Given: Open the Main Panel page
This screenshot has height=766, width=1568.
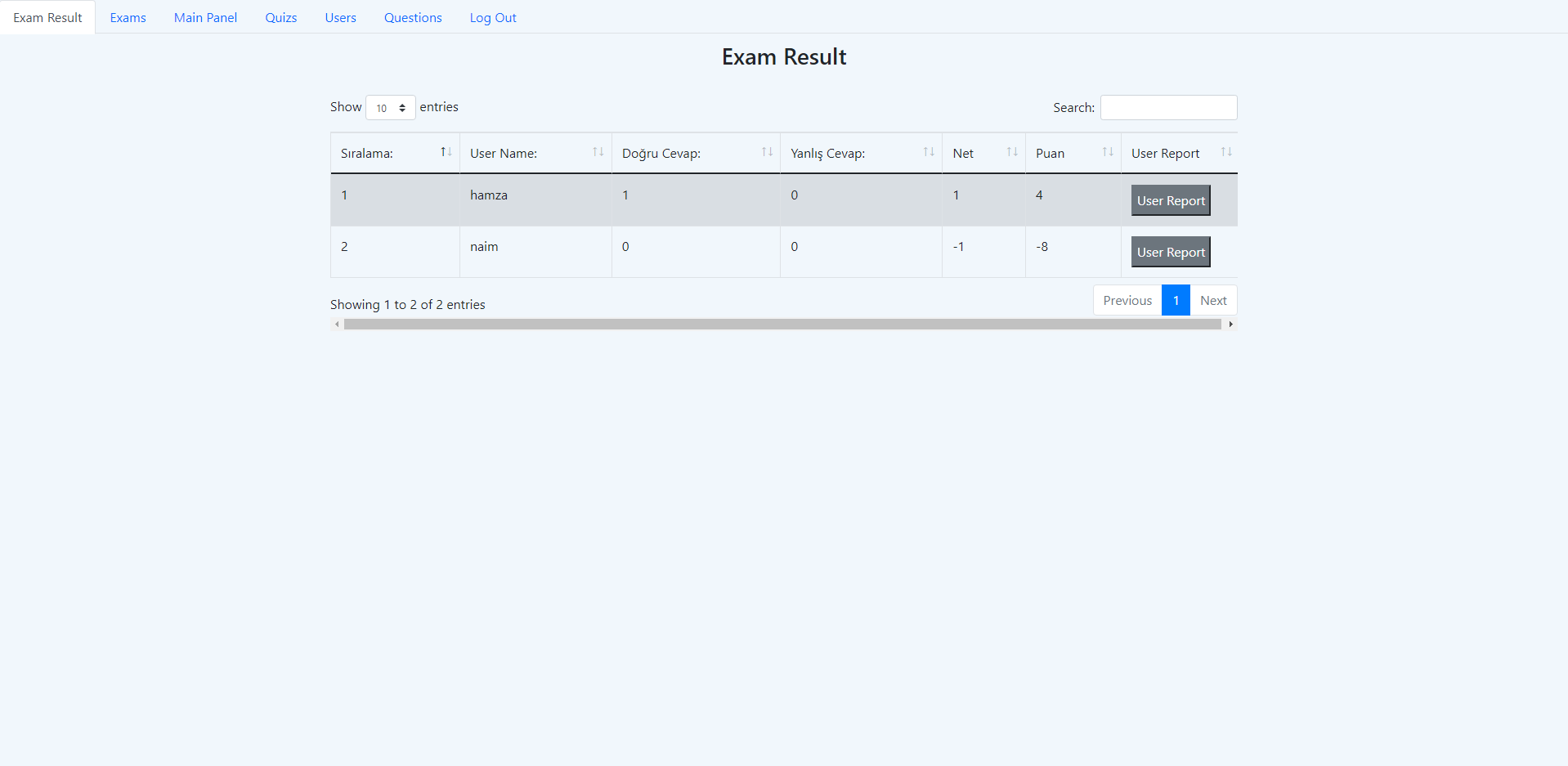Looking at the screenshot, I should (x=205, y=17).
